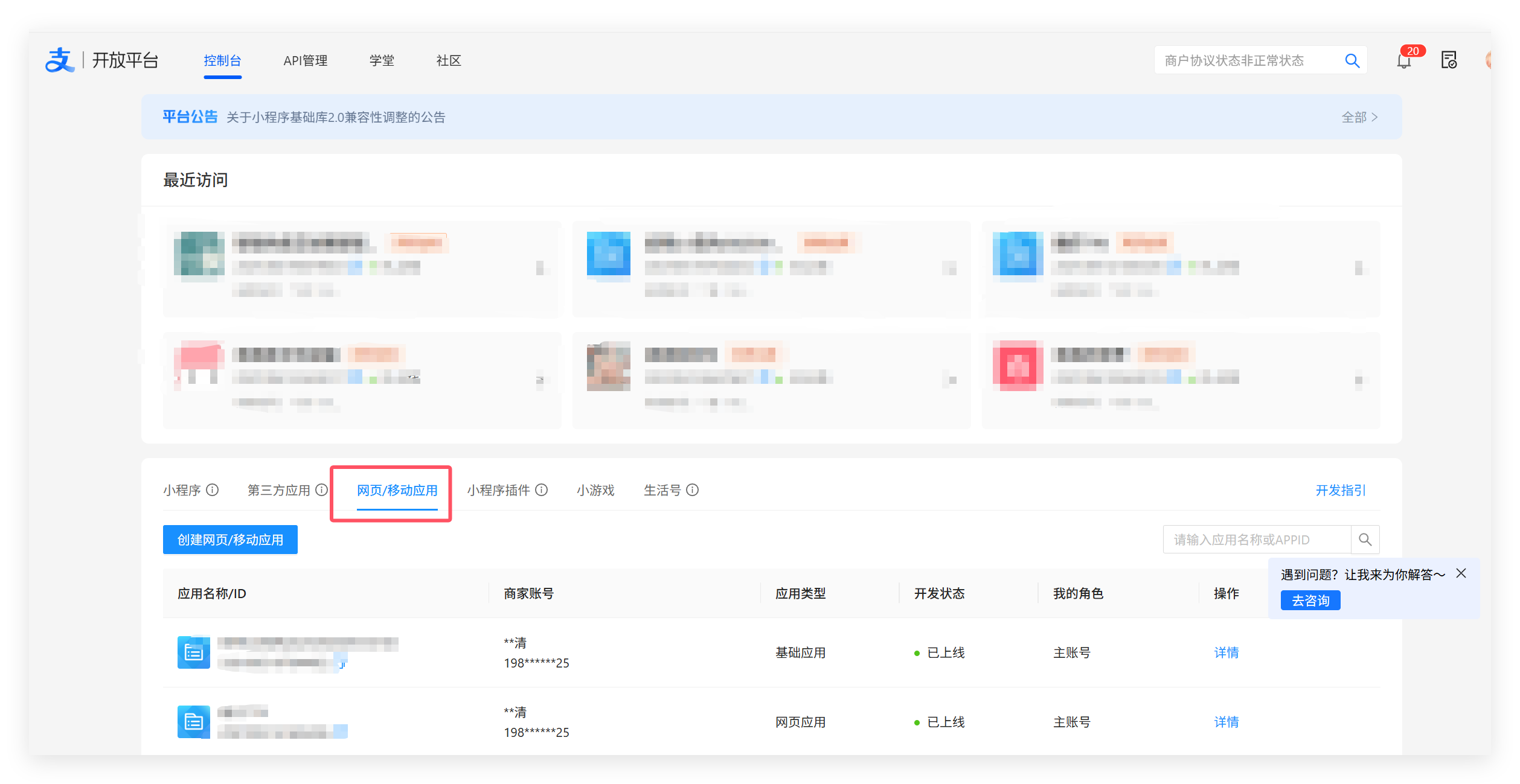Viewport: 1520px width, 784px height.
Task: Click the 创建网页/移动应用 button
Action: coord(229,539)
